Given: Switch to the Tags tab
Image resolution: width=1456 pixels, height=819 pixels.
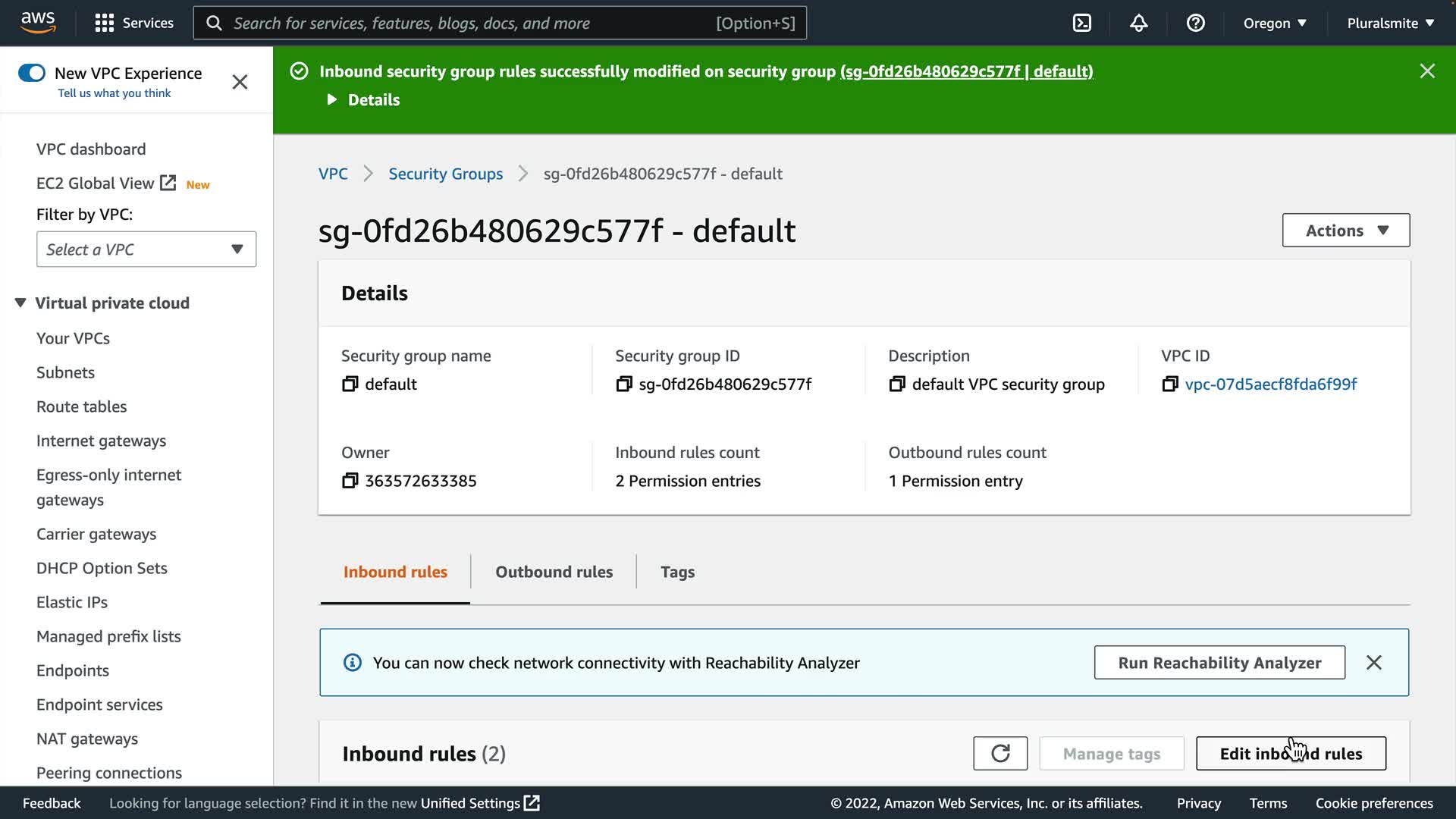Looking at the screenshot, I should pyautogui.click(x=677, y=572).
